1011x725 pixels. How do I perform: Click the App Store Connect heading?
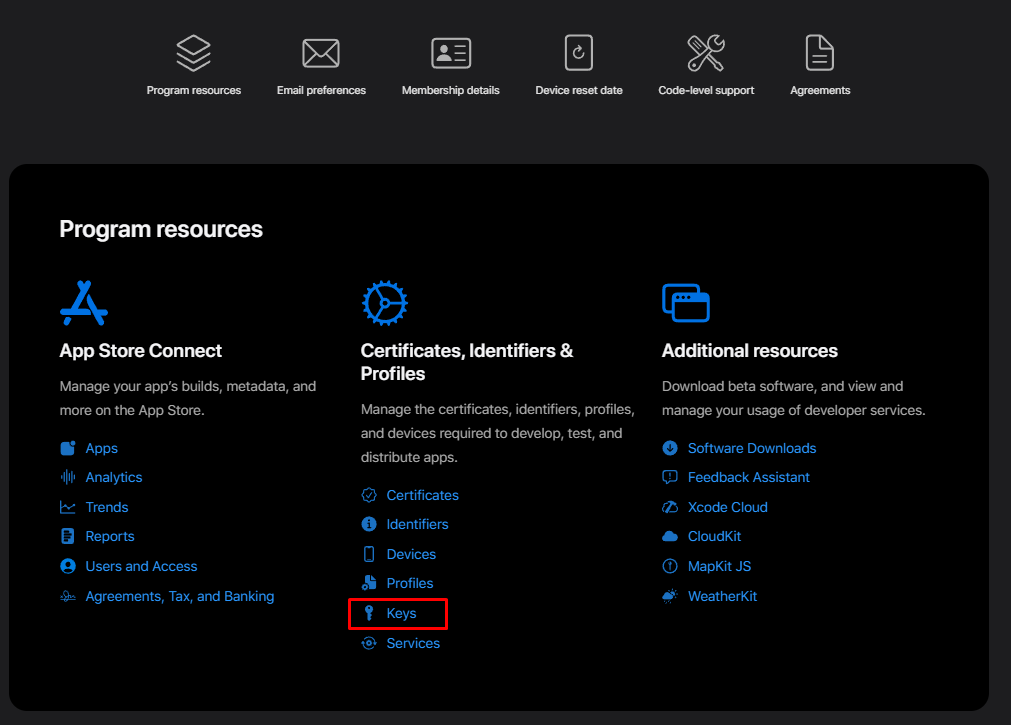(x=141, y=351)
